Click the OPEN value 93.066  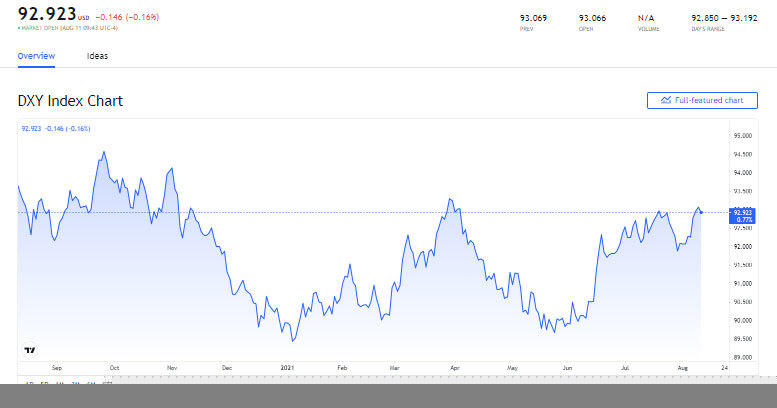(591, 18)
